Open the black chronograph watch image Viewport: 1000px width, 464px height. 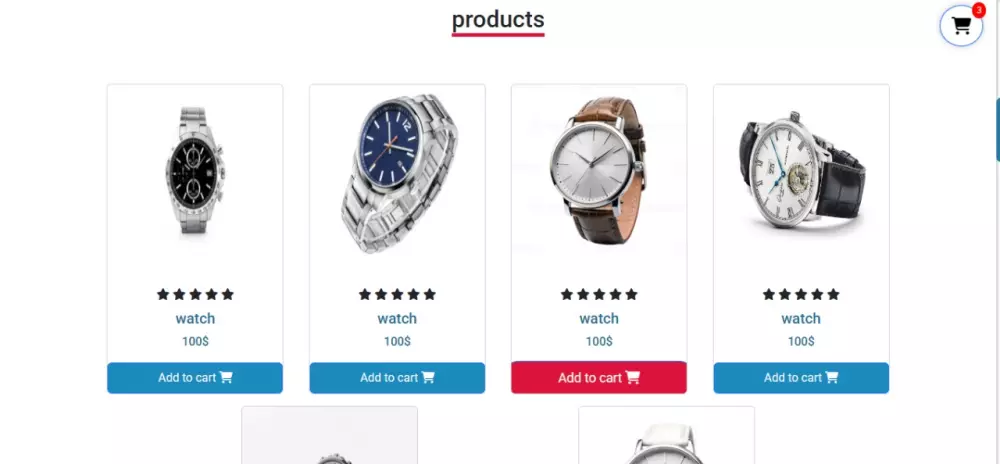click(x=195, y=170)
